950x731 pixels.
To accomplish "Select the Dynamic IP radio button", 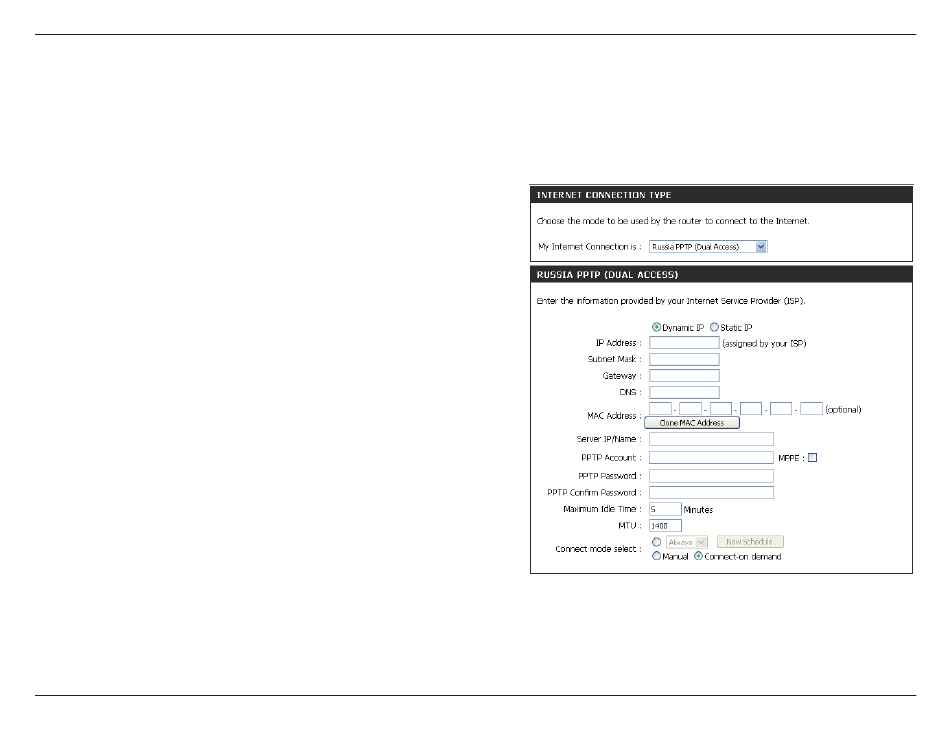I will point(656,327).
